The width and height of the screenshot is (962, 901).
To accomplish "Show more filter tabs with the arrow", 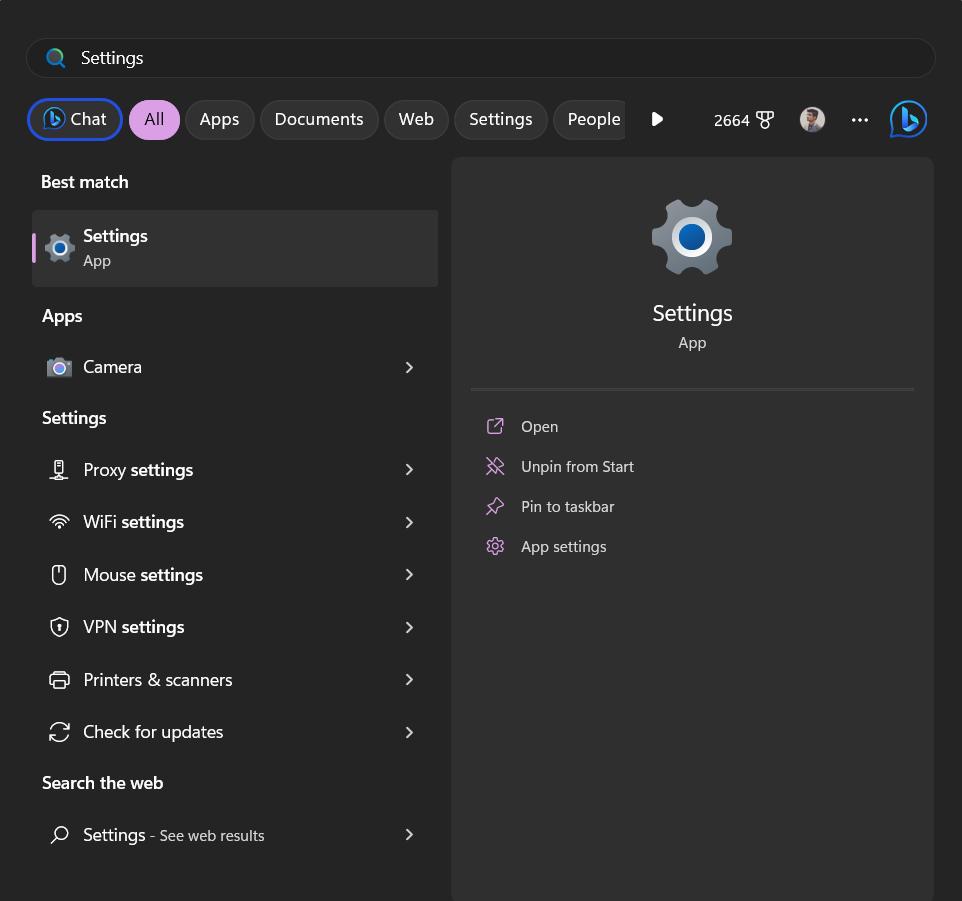I will 656,119.
